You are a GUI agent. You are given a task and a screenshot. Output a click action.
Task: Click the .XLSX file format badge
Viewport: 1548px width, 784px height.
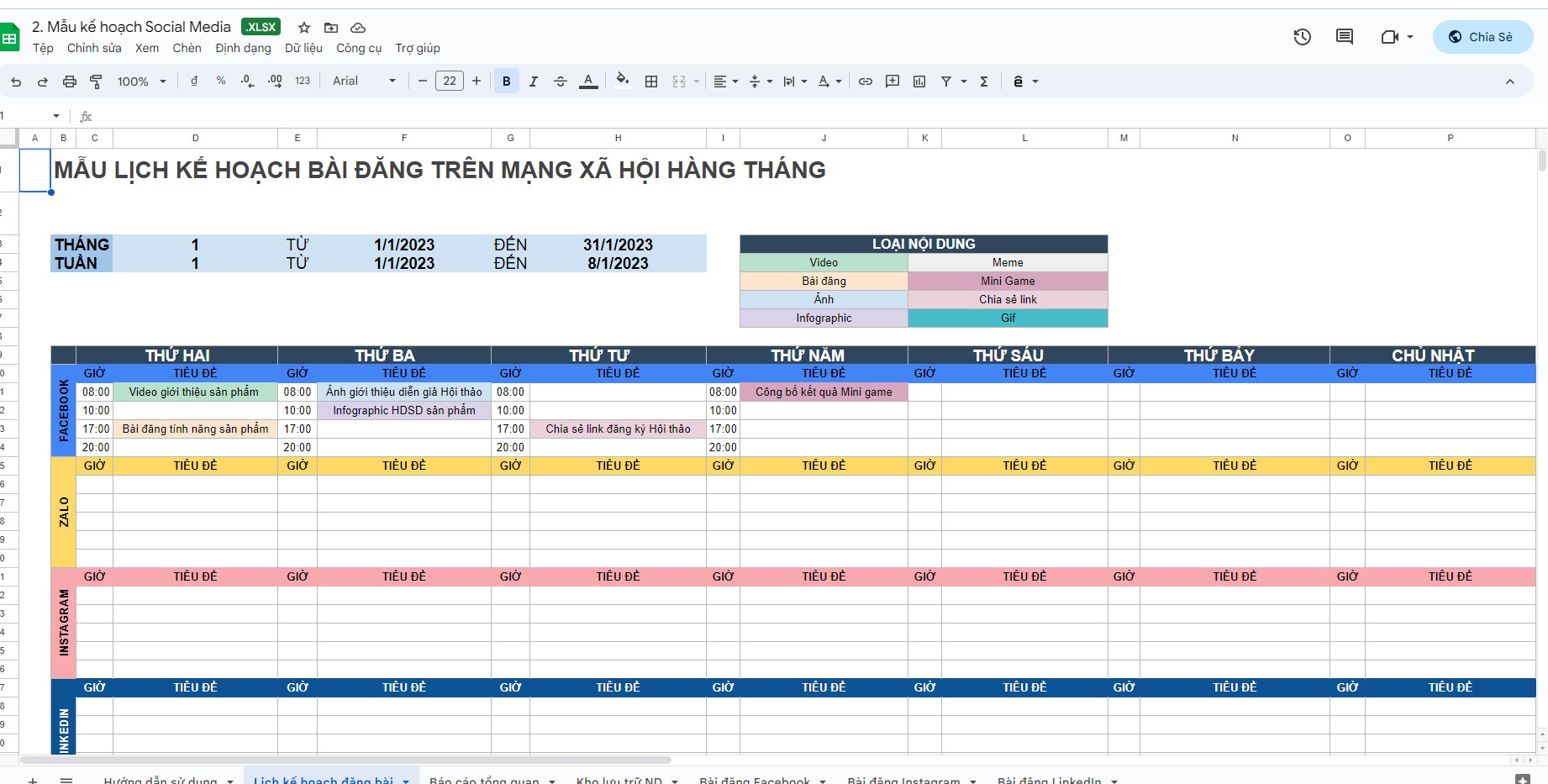261,27
